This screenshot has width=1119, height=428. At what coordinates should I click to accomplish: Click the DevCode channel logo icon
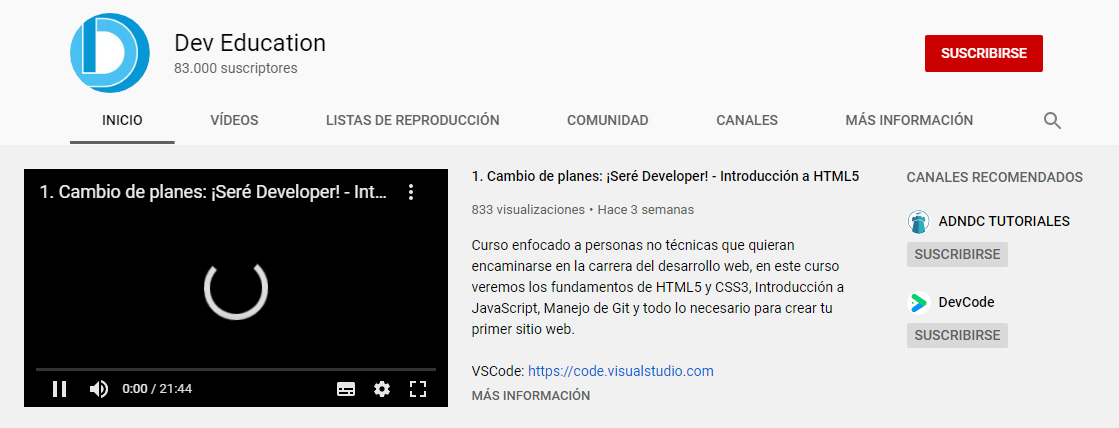tap(918, 302)
